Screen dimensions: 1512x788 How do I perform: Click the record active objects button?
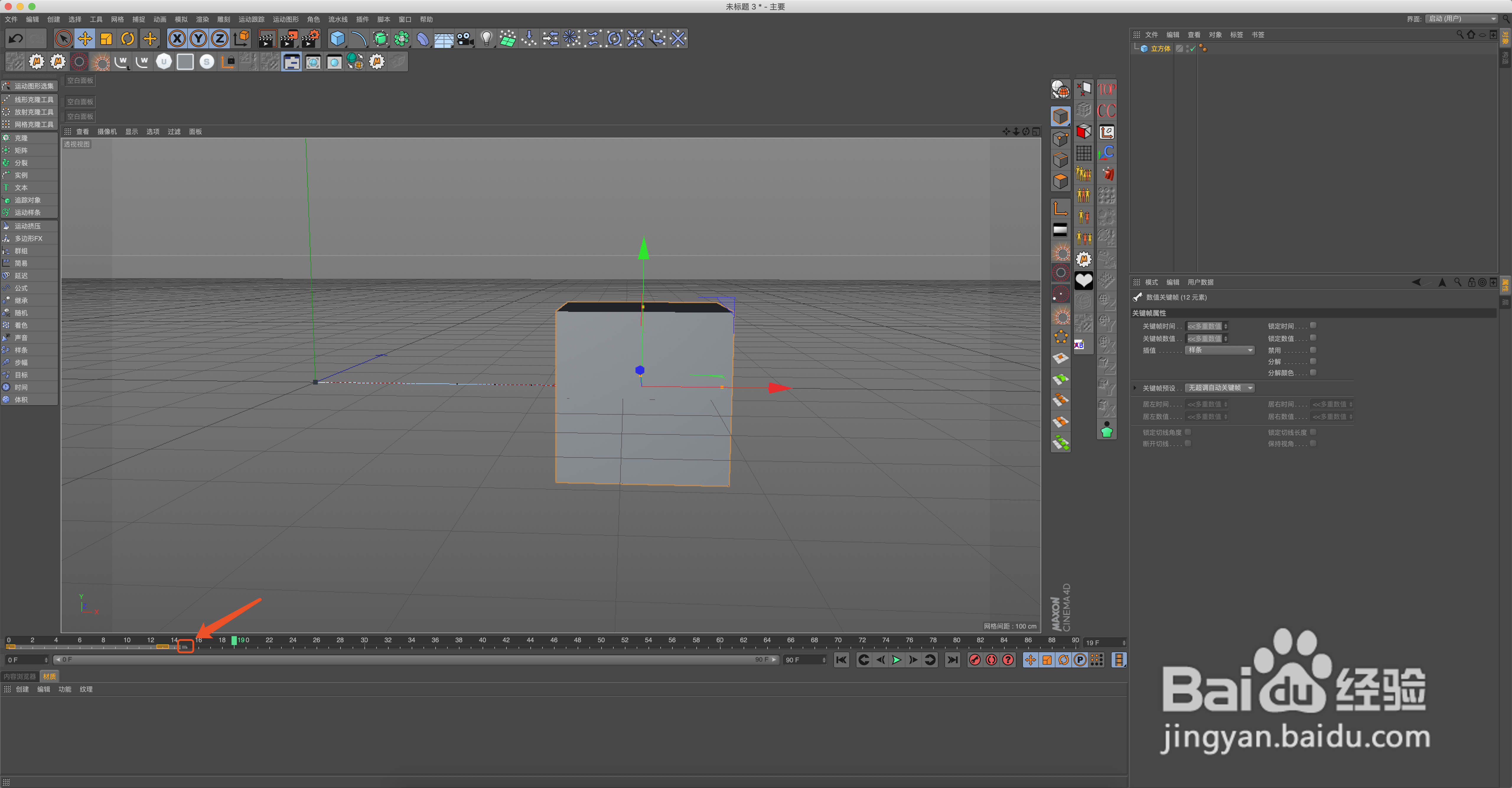pyautogui.click(x=974, y=660)
